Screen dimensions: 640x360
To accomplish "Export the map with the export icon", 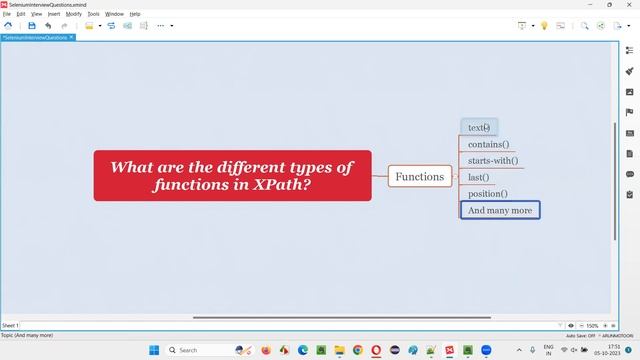I will pyautogui.click(x=618, y=26).
